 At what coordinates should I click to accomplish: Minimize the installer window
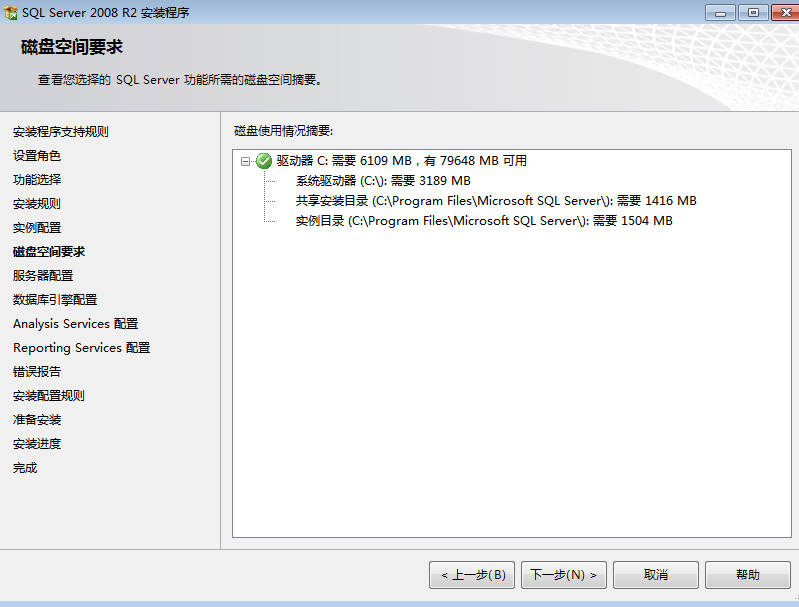coord(720,12)
